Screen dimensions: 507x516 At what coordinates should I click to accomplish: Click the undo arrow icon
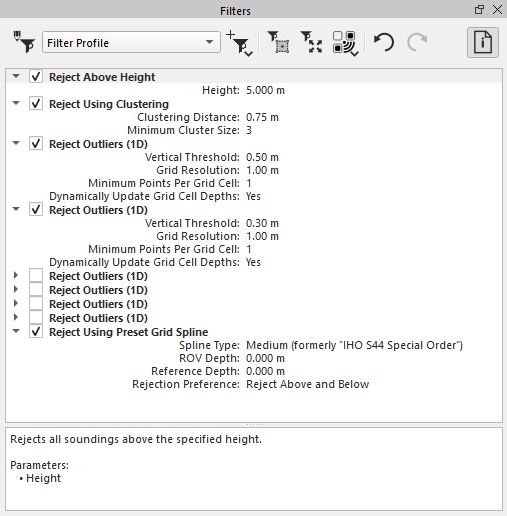384,42
